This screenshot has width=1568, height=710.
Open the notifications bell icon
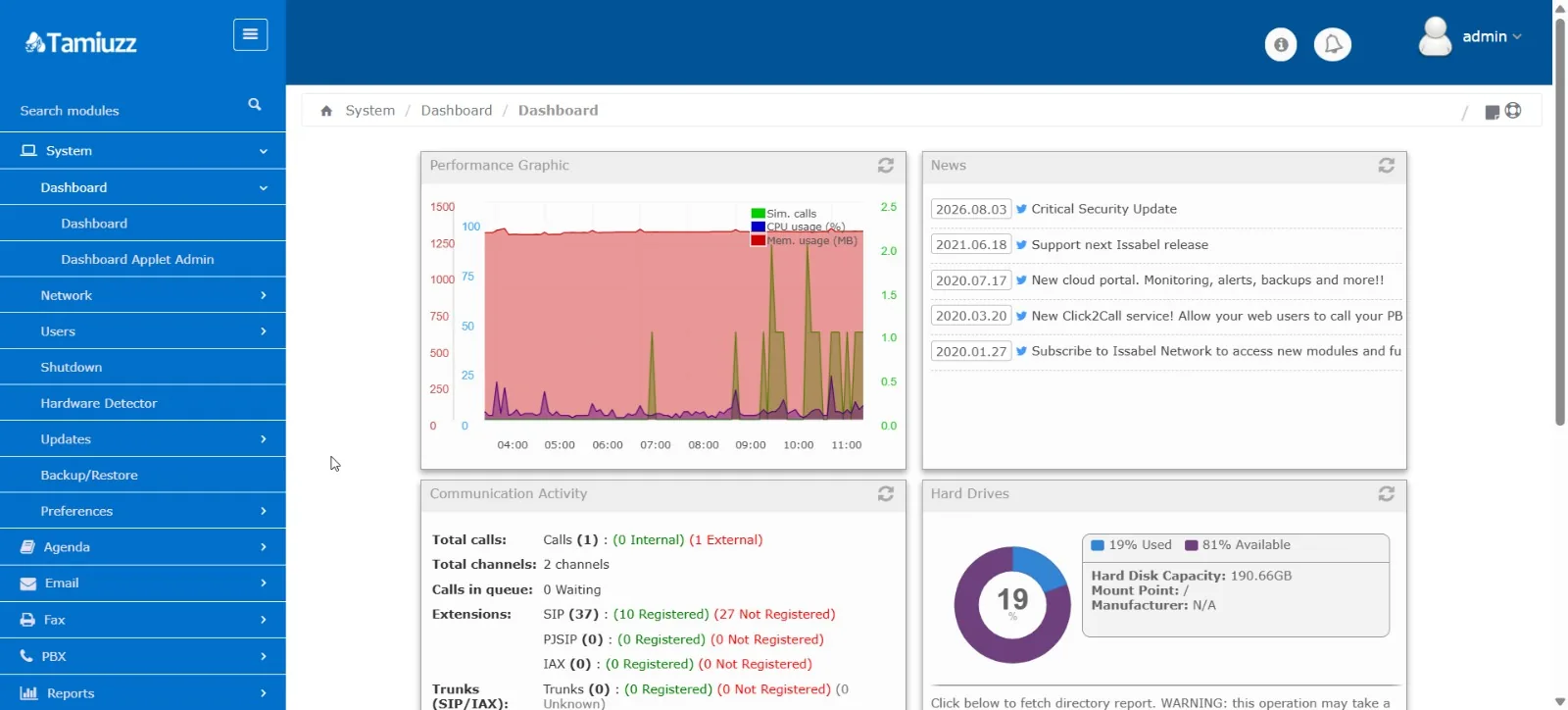[x=1333, y=44]
